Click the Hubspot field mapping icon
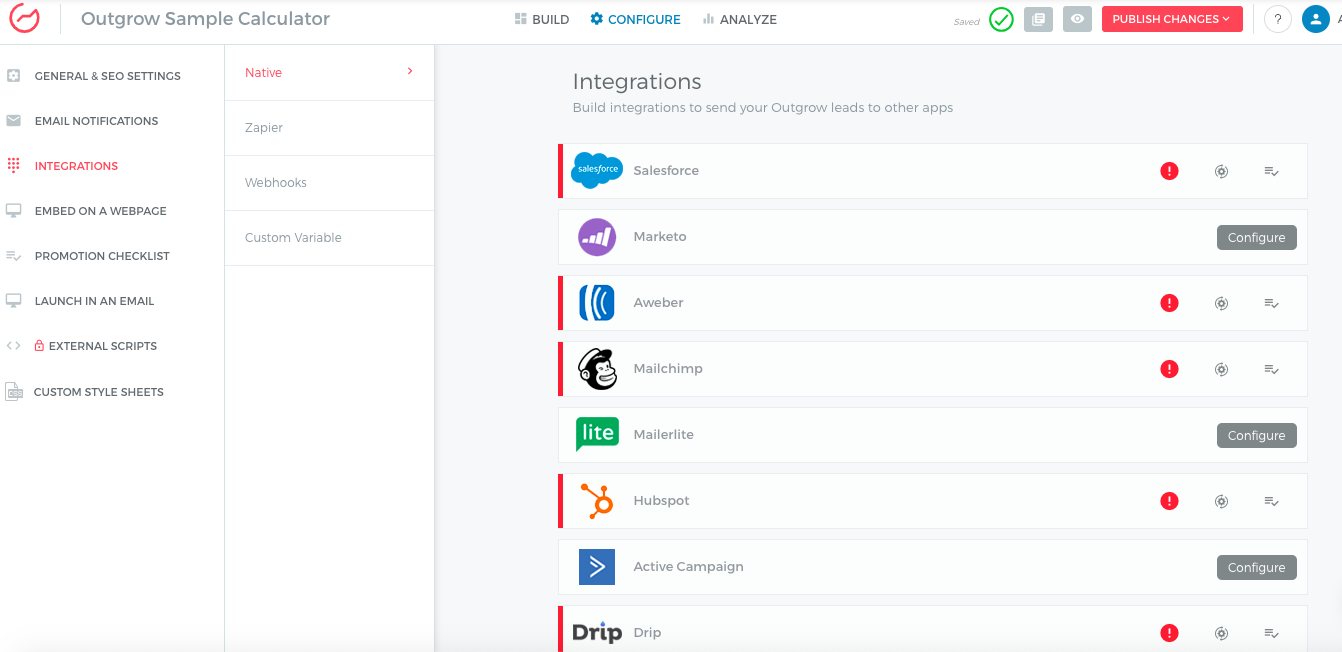Screen dimensions: 1342x652 pos(1272,501)
